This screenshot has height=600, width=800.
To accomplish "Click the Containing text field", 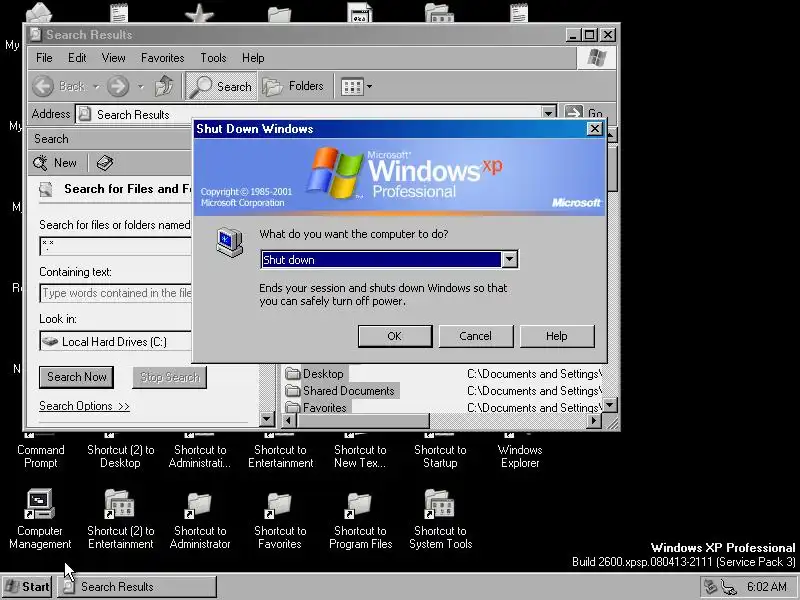I will coord(116,293).
